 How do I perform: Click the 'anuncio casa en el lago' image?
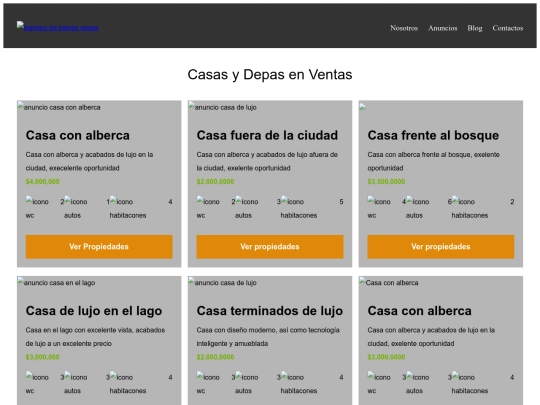(x=56, y=282)
